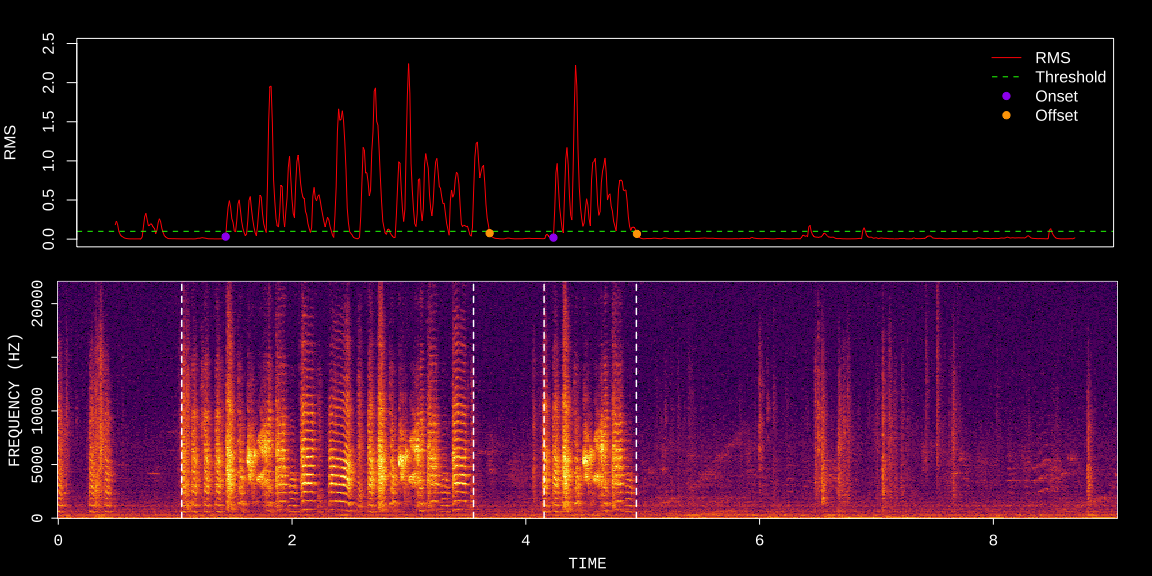Click the 'TIME' x-axis title

[x=587, y=564]
